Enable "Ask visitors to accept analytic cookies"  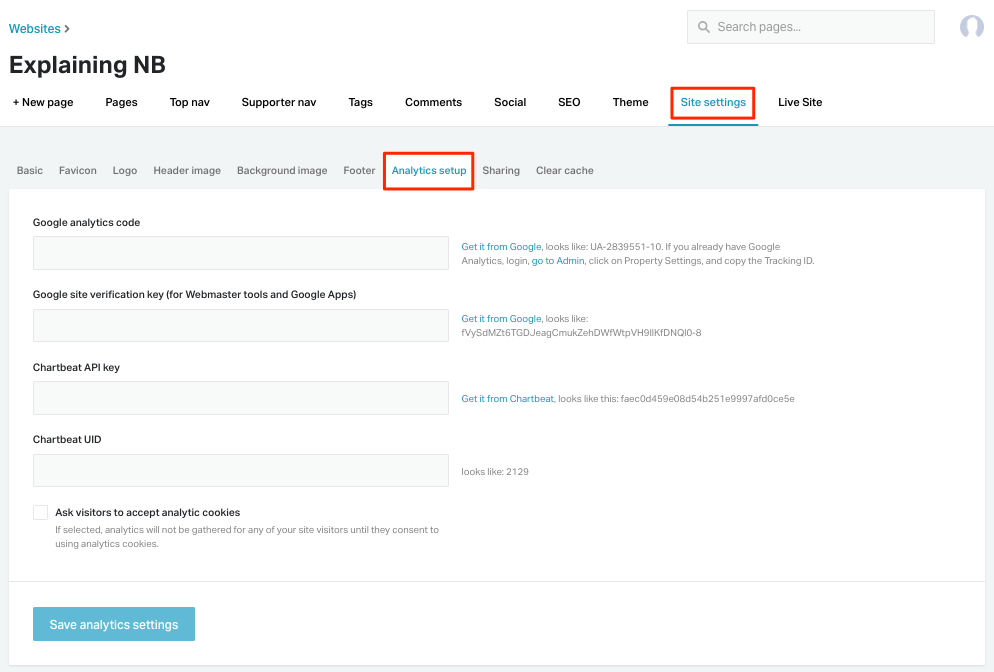coord(40,511)
